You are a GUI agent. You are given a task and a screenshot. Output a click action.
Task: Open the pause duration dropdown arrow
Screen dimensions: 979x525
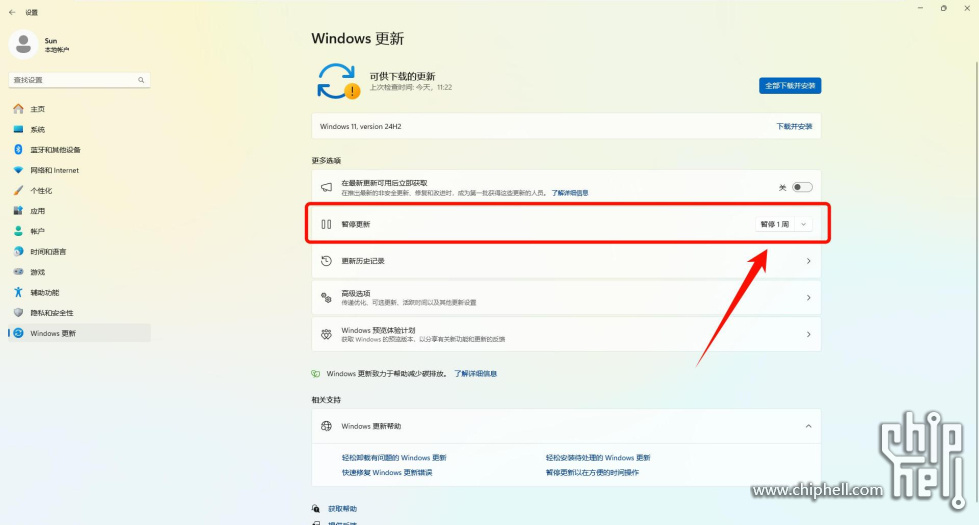pos(804,224)
